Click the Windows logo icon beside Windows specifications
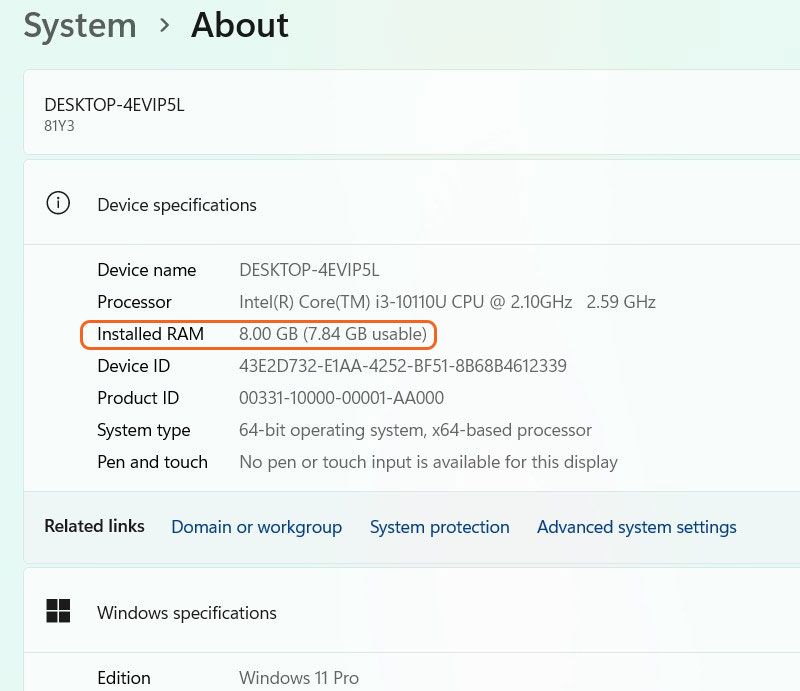The width and height of the screenshot is (800, 691). click(x=58, y=611)
